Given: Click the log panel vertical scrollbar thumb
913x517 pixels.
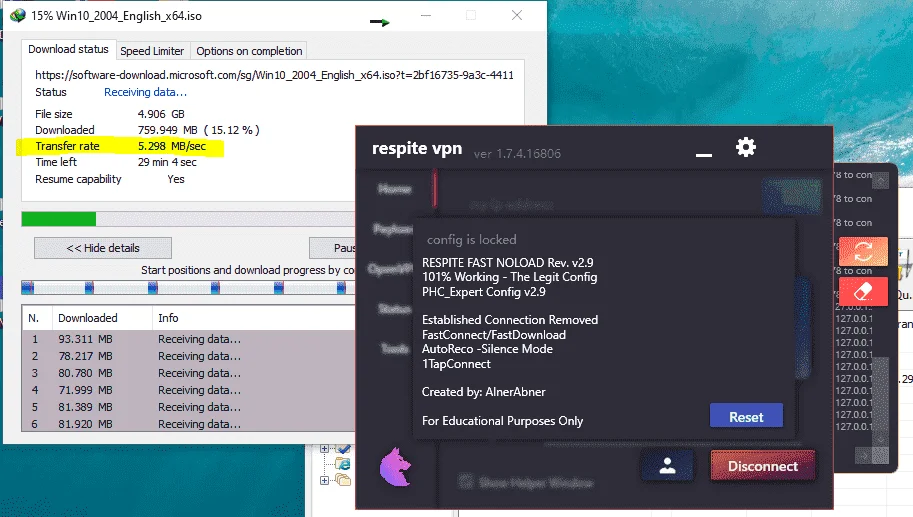Looking at the screenshot, I should tap(880, 394).
